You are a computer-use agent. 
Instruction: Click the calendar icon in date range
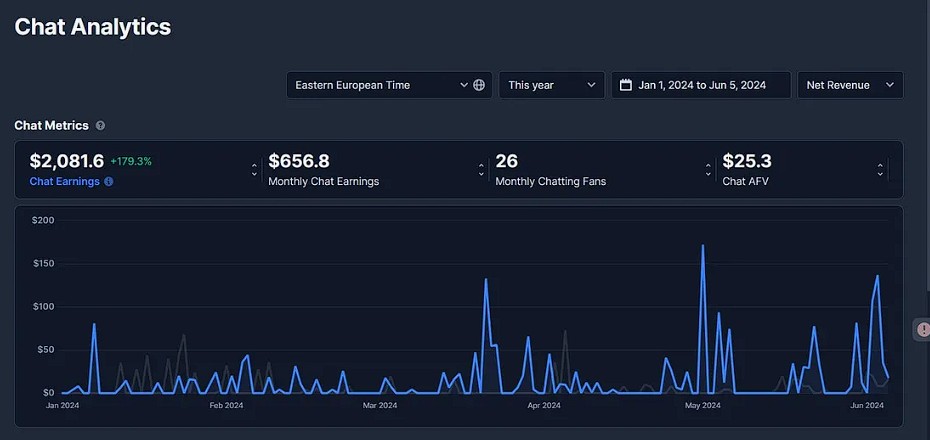(x=626, y=85)
